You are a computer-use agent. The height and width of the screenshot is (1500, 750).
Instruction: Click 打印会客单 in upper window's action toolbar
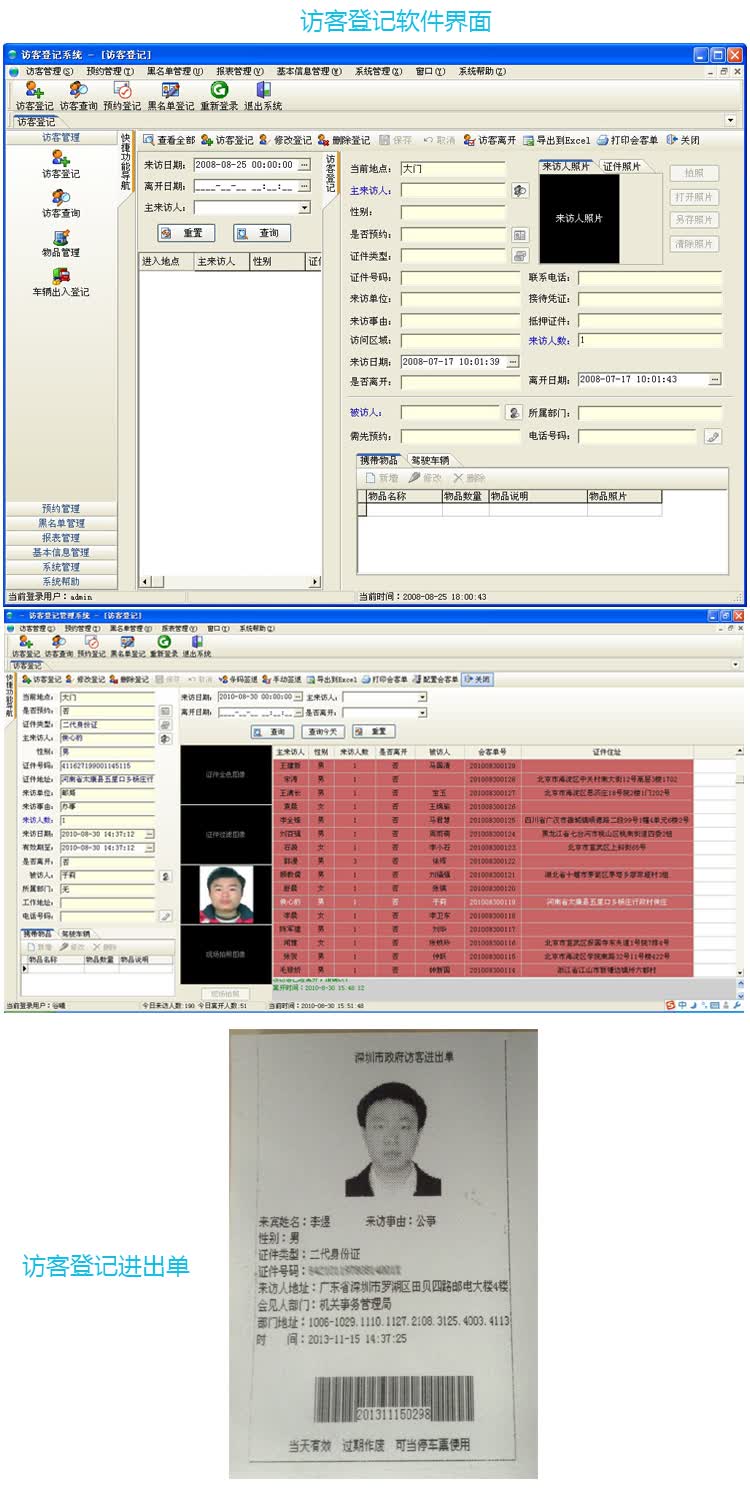pos(629,141)
